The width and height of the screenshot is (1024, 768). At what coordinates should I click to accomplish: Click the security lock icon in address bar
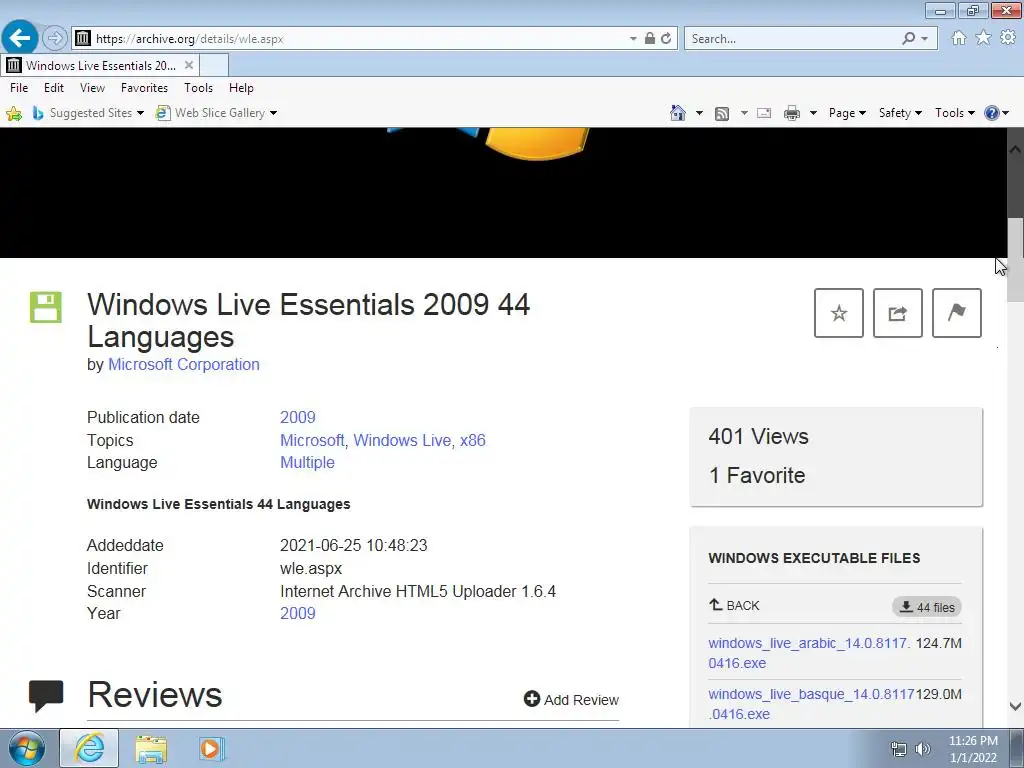(650, 39)
